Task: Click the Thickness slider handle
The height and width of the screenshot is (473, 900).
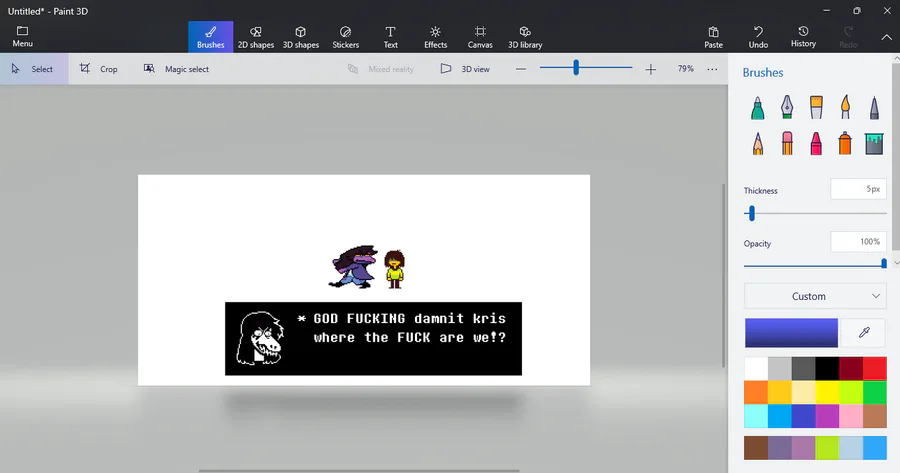Action: click(x=752, y=214)
